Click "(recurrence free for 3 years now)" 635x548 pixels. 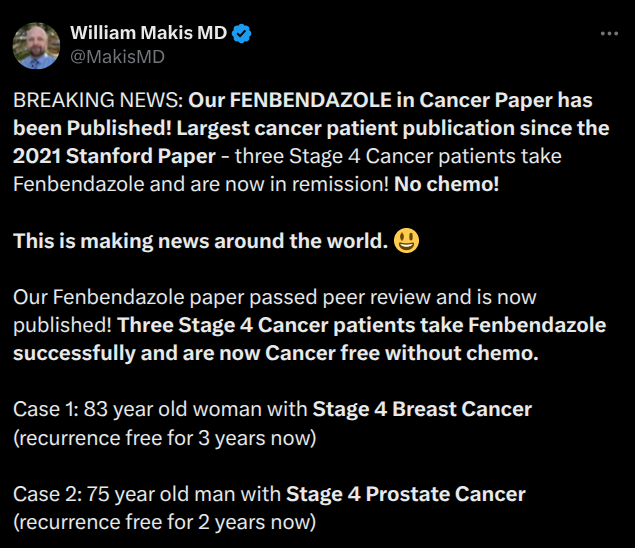165,437
